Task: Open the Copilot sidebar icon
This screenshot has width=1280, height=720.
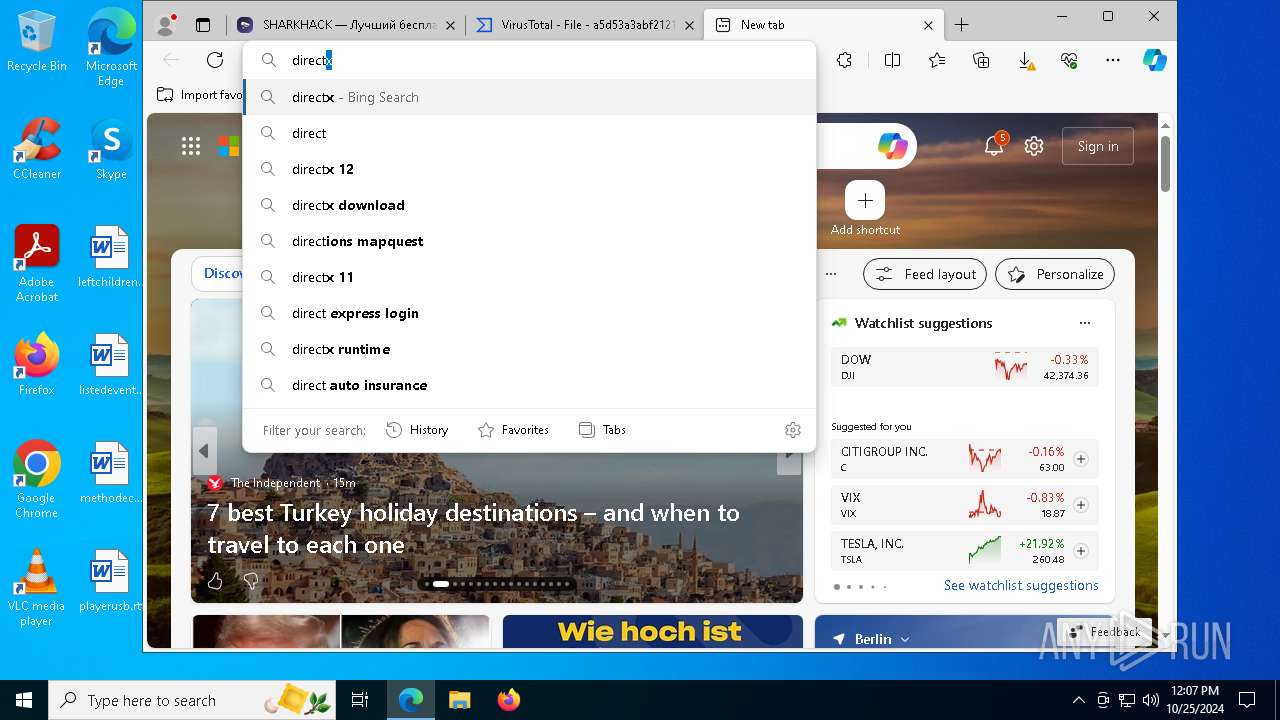Action: (x=1155, y=60)
